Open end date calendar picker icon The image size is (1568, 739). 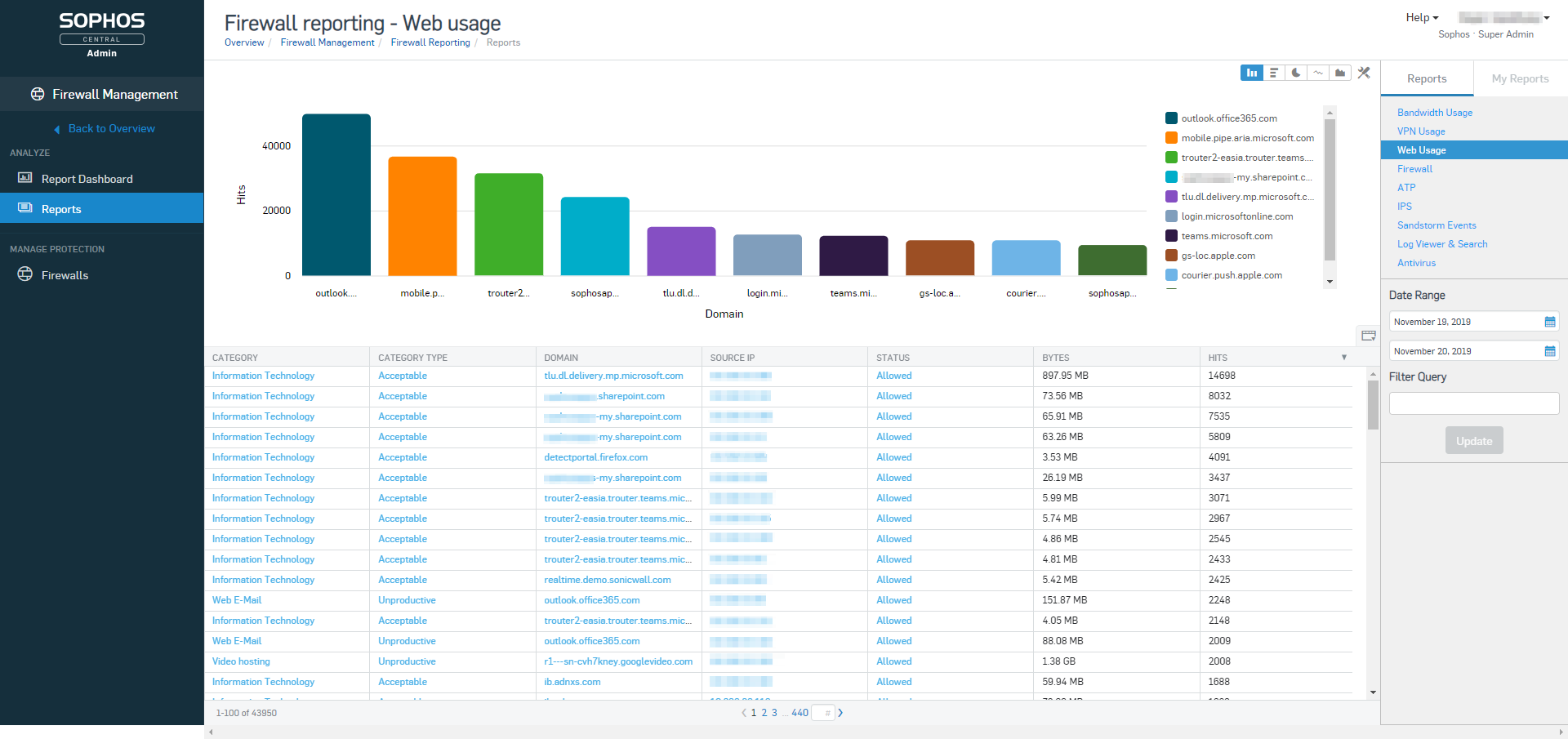pos(1550,351)
